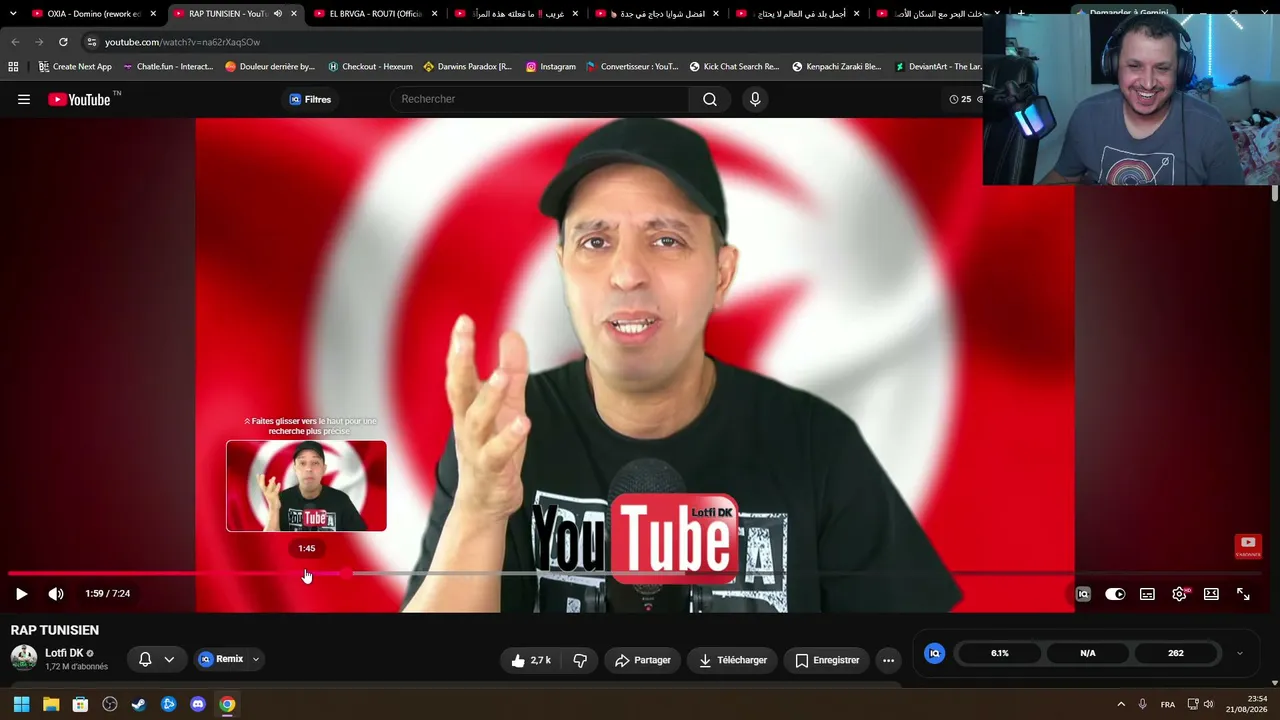This screenshot has height=720, width=1280.
Task: Click the Rechercher search field
Action: point(540,99)
